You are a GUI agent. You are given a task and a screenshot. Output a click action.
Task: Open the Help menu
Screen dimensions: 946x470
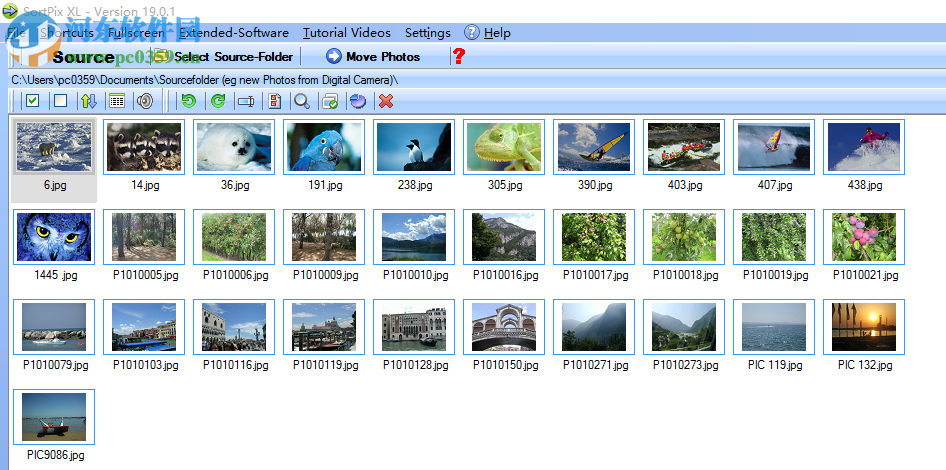coord(497,33)
